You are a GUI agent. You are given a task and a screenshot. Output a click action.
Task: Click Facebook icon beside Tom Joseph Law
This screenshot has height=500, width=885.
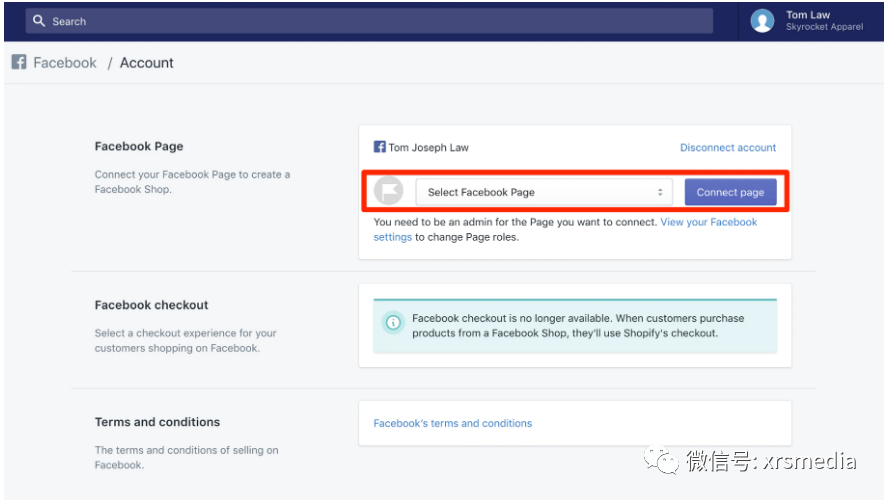[380, 147]
